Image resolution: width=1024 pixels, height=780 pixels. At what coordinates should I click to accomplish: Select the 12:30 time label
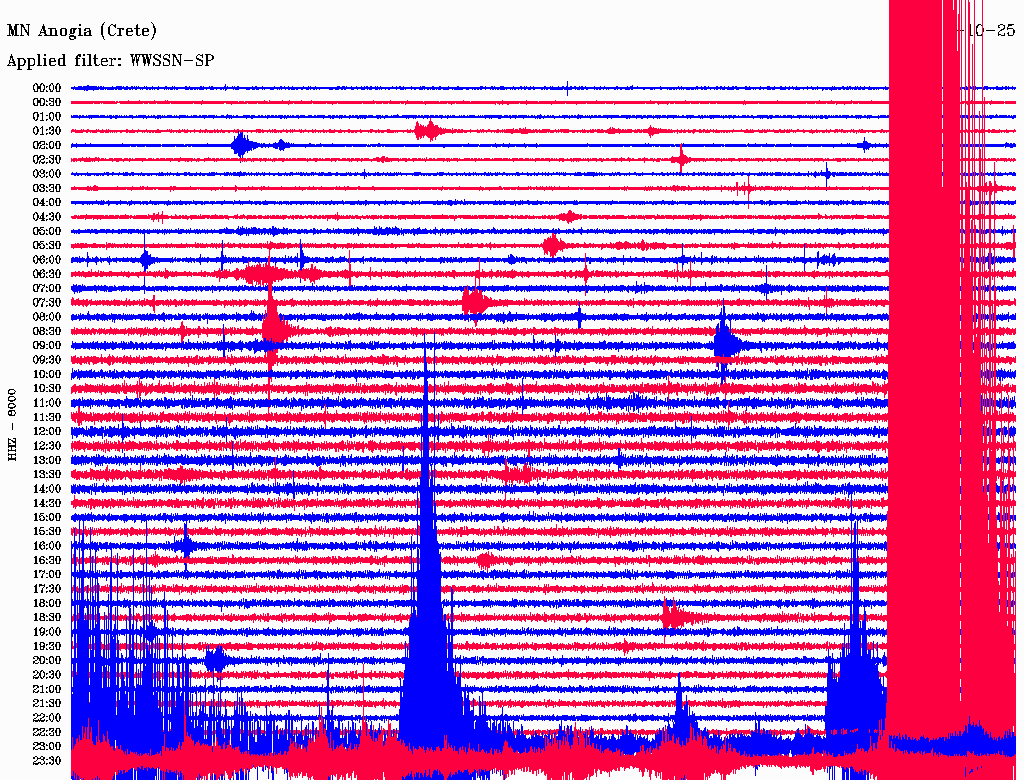coord(47,446)
